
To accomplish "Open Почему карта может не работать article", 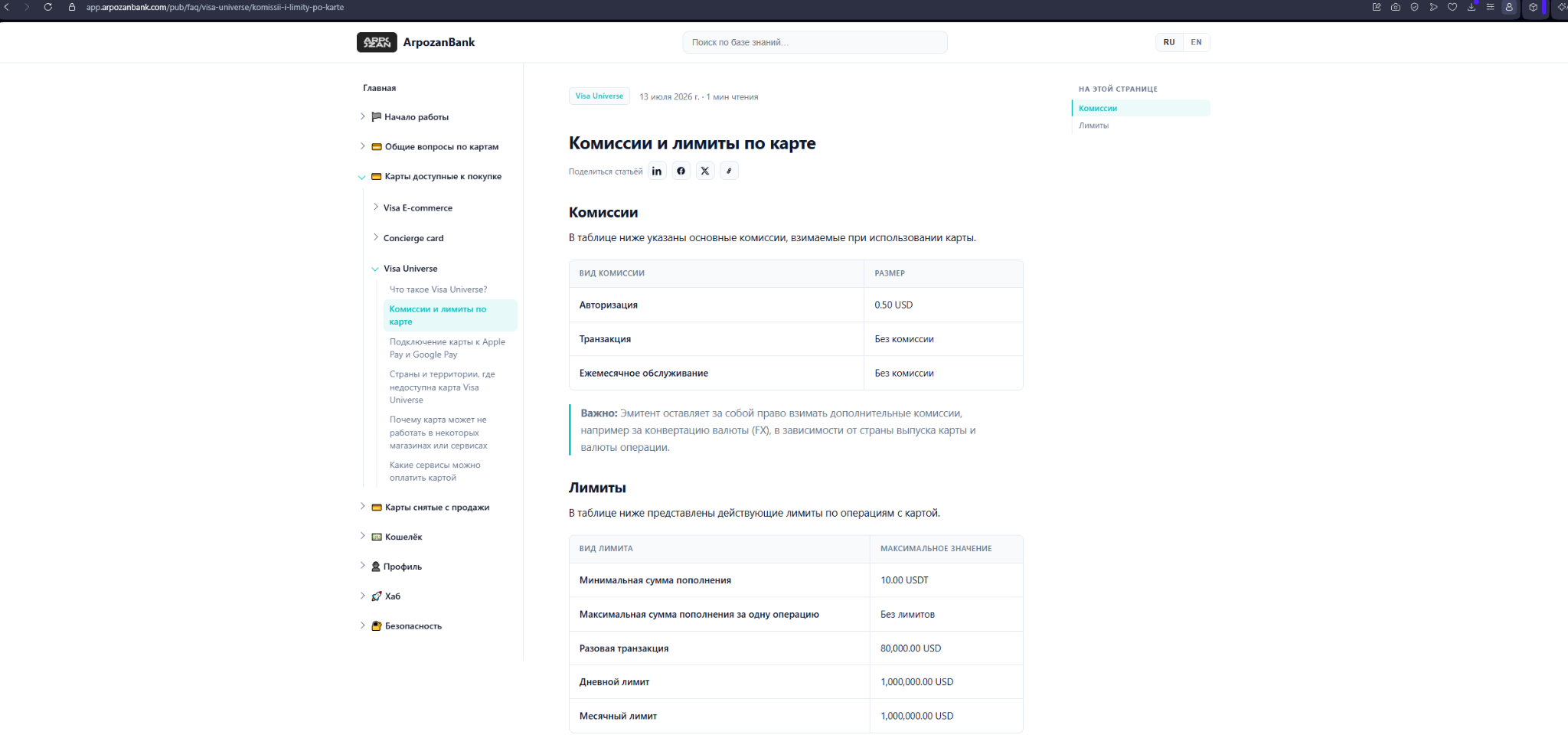I will [x=438, y=433].
